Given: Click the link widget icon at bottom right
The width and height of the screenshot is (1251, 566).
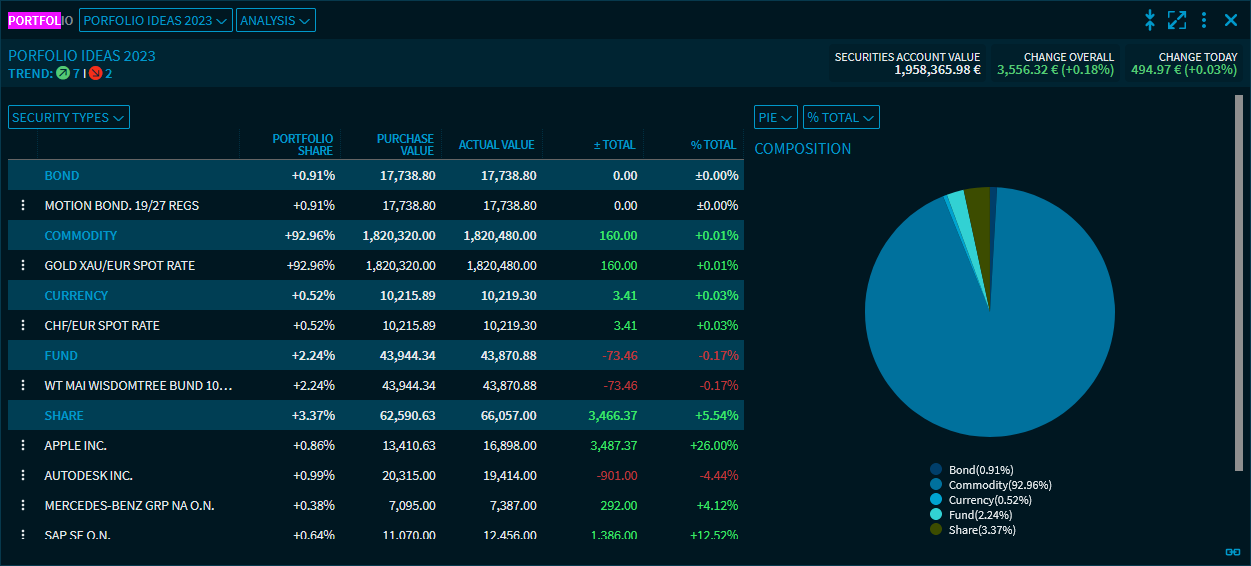Looking at the screenshot, I should click(x=1232, y=551).
